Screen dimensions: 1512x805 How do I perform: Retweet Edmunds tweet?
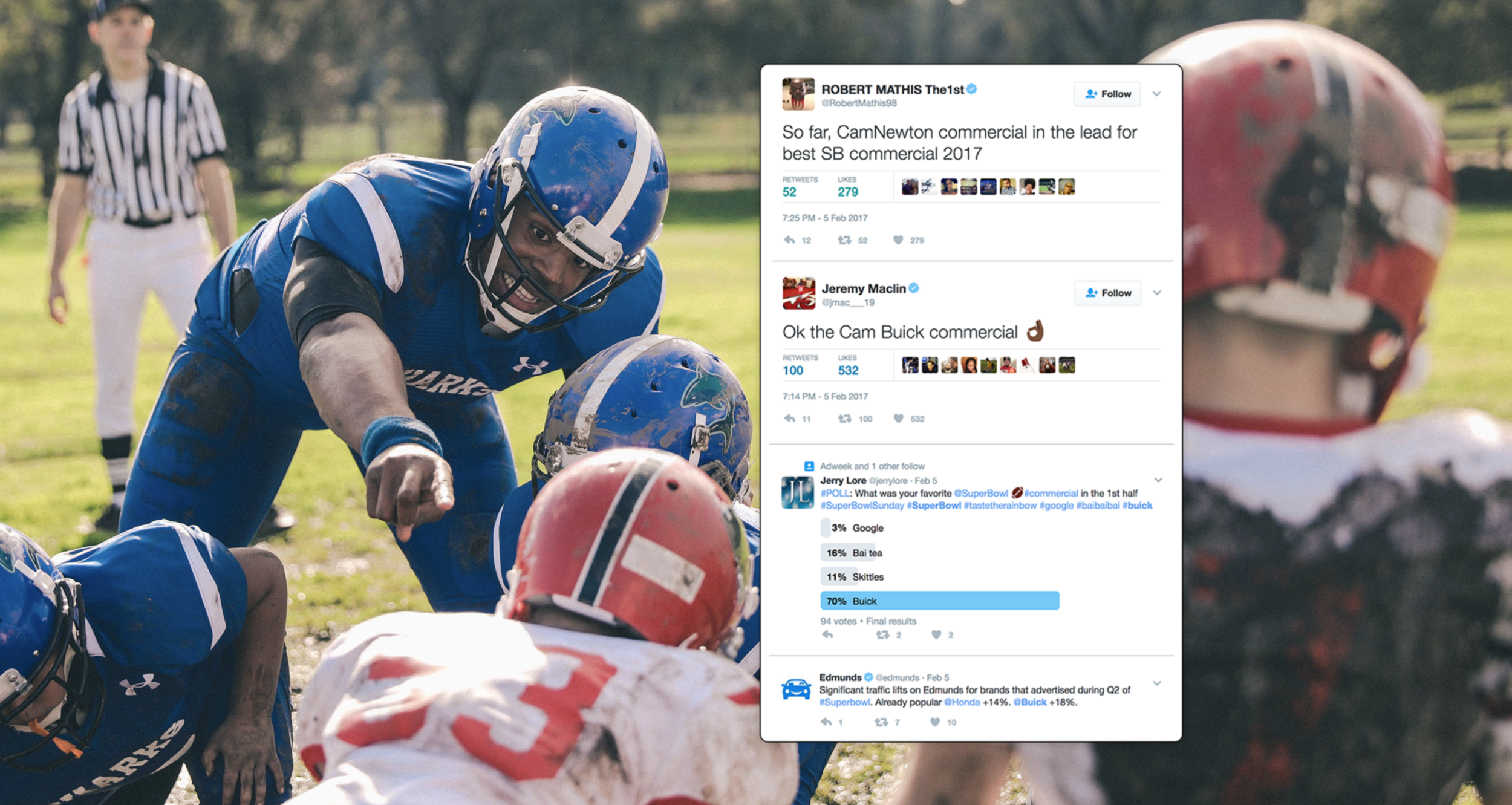(881, 722)
